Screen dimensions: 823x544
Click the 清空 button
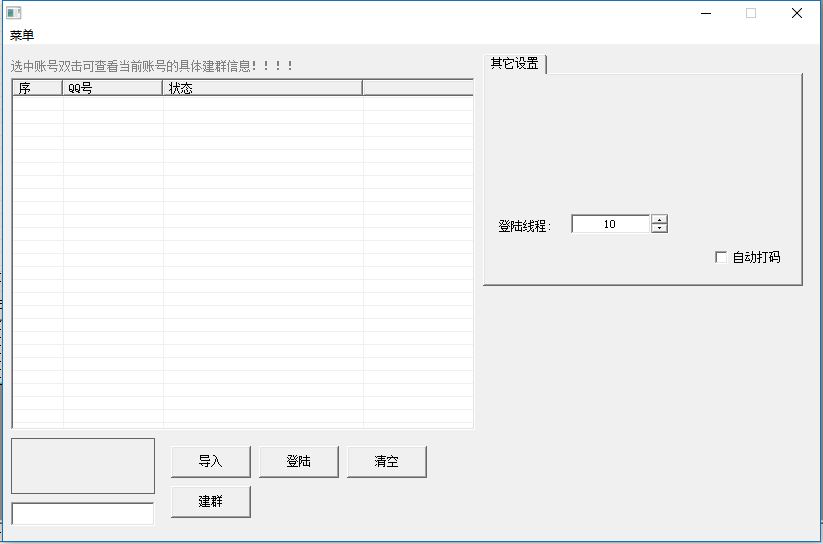pos(387,462)
